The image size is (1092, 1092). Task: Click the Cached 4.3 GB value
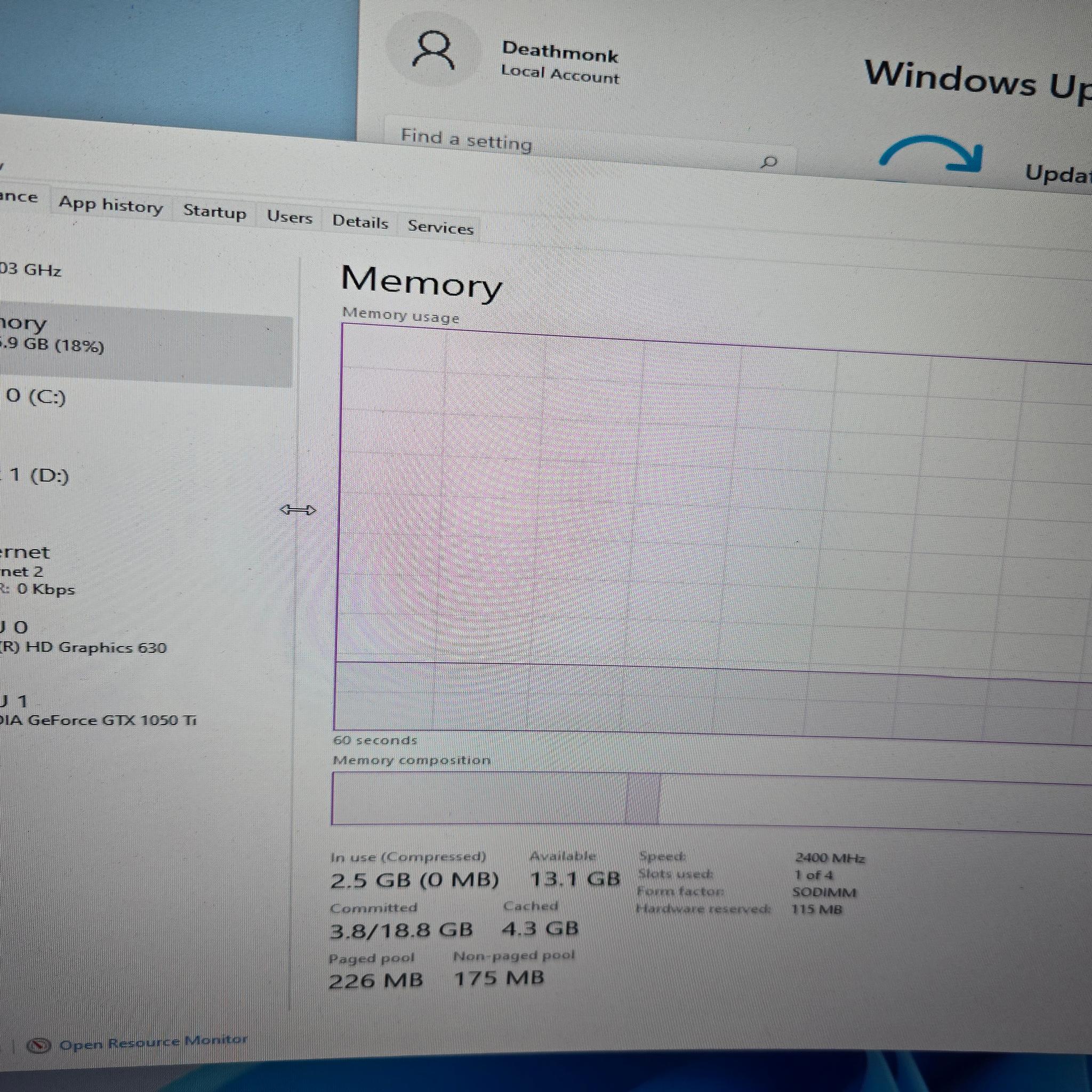(x=540, y=928)
